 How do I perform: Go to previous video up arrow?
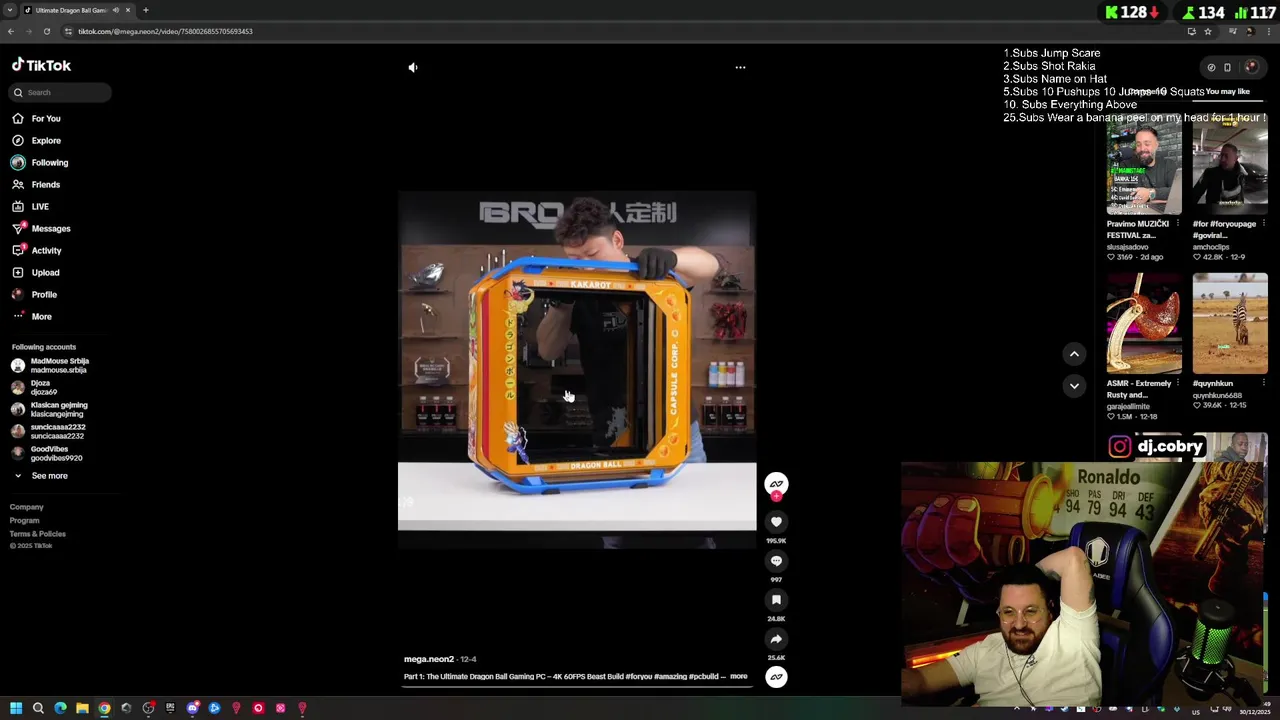point(1074,354)
